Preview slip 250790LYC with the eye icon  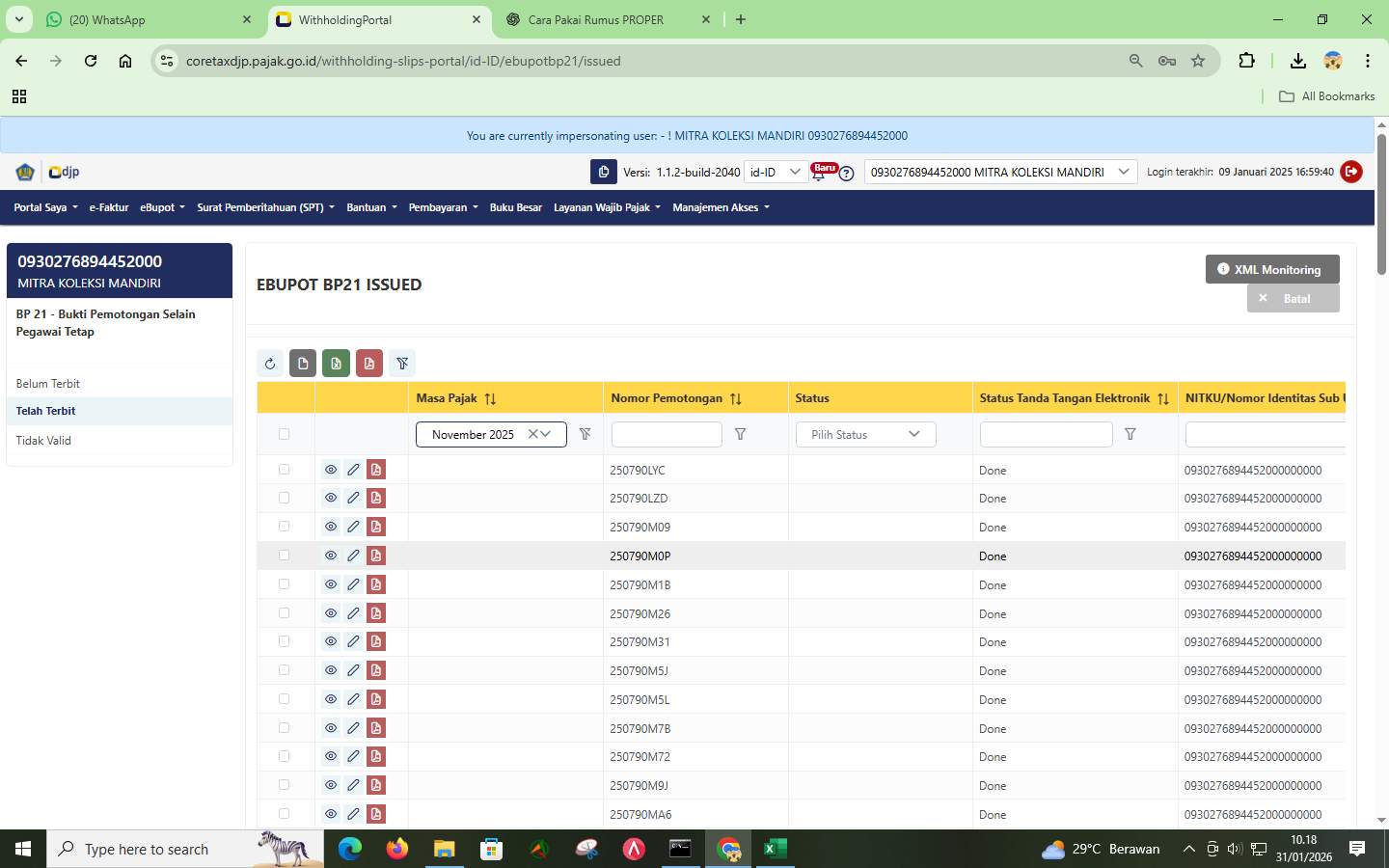pos(330,470)
